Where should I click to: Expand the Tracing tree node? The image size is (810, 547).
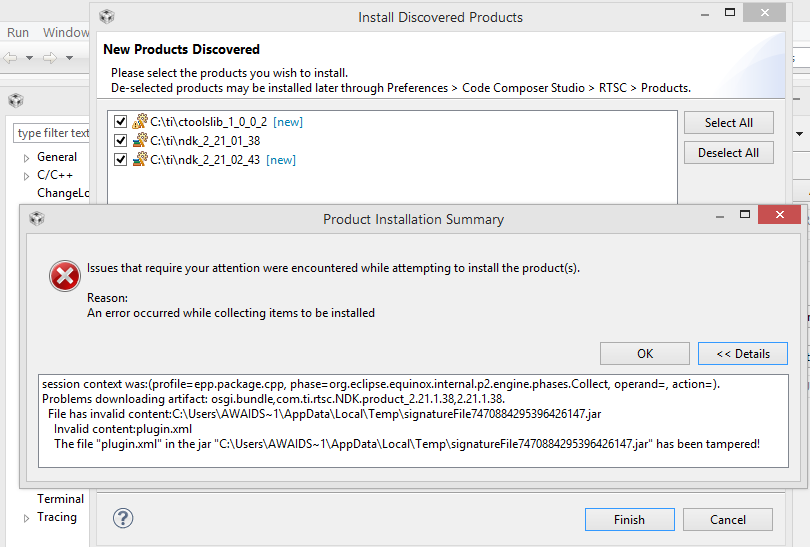(27, 518)
